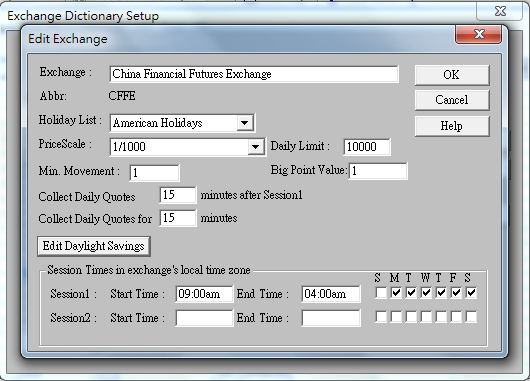Click Collect Daily Quotes for minutes field

tap(178, 218)
